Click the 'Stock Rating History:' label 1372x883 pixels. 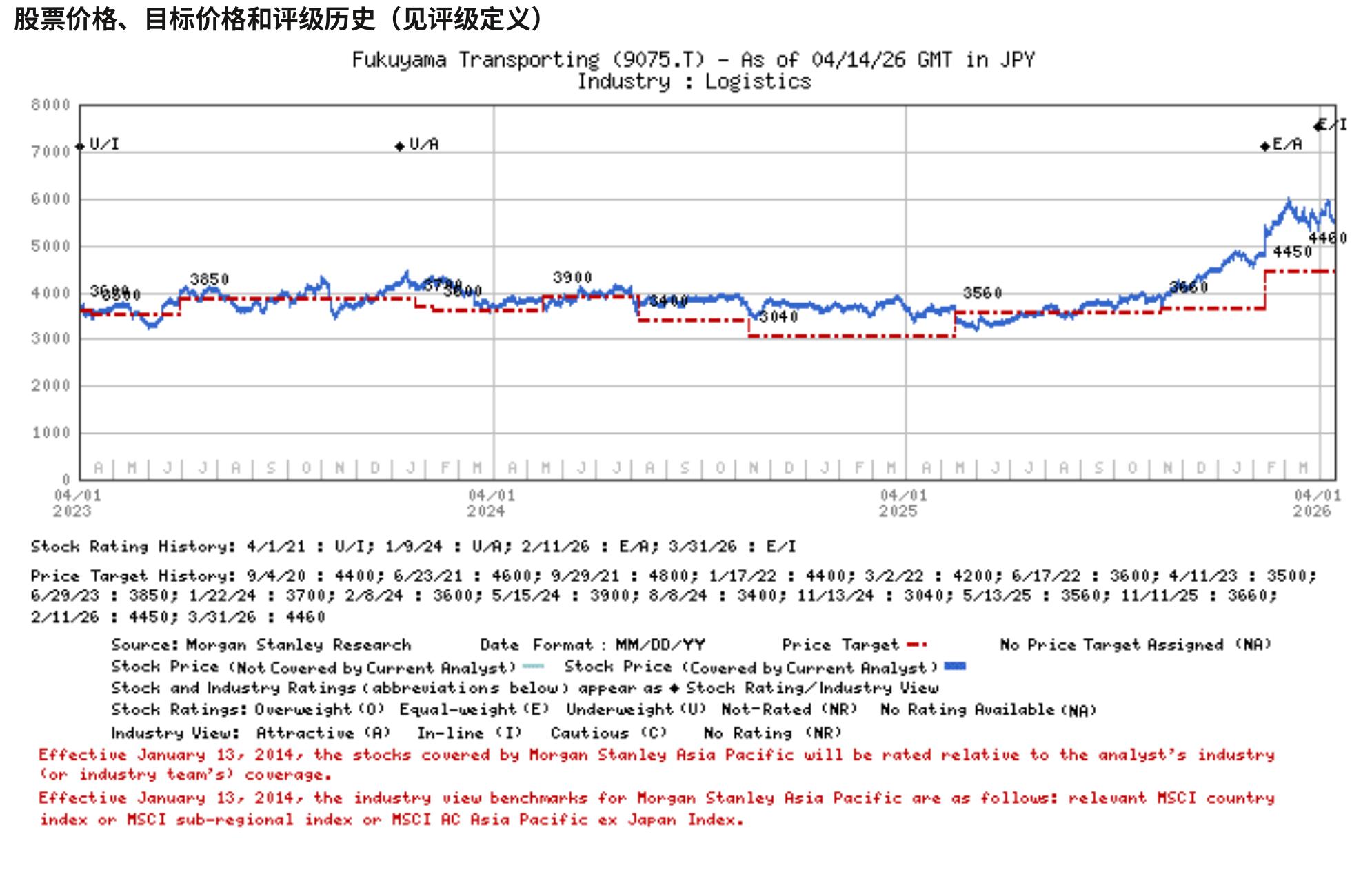(x=133, y=547)
